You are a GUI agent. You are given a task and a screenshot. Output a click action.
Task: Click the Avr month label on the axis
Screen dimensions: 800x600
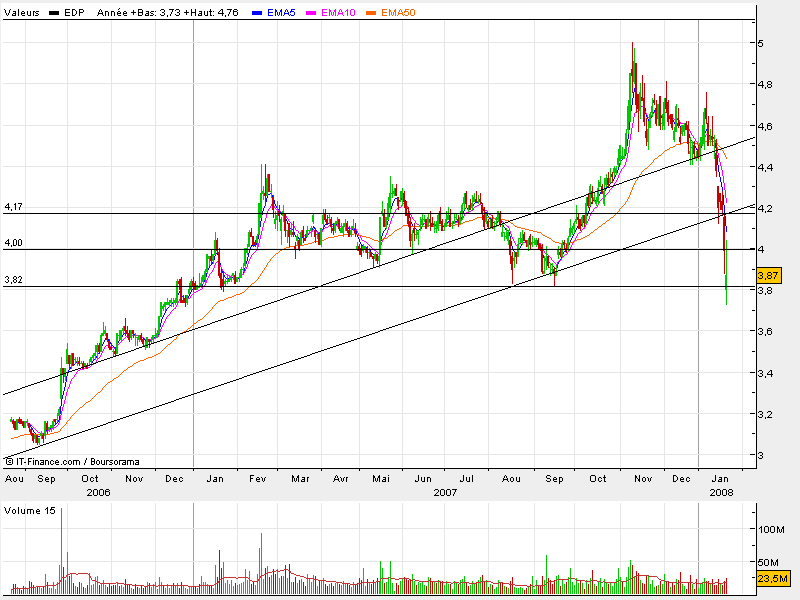click(x=340, y=479)
